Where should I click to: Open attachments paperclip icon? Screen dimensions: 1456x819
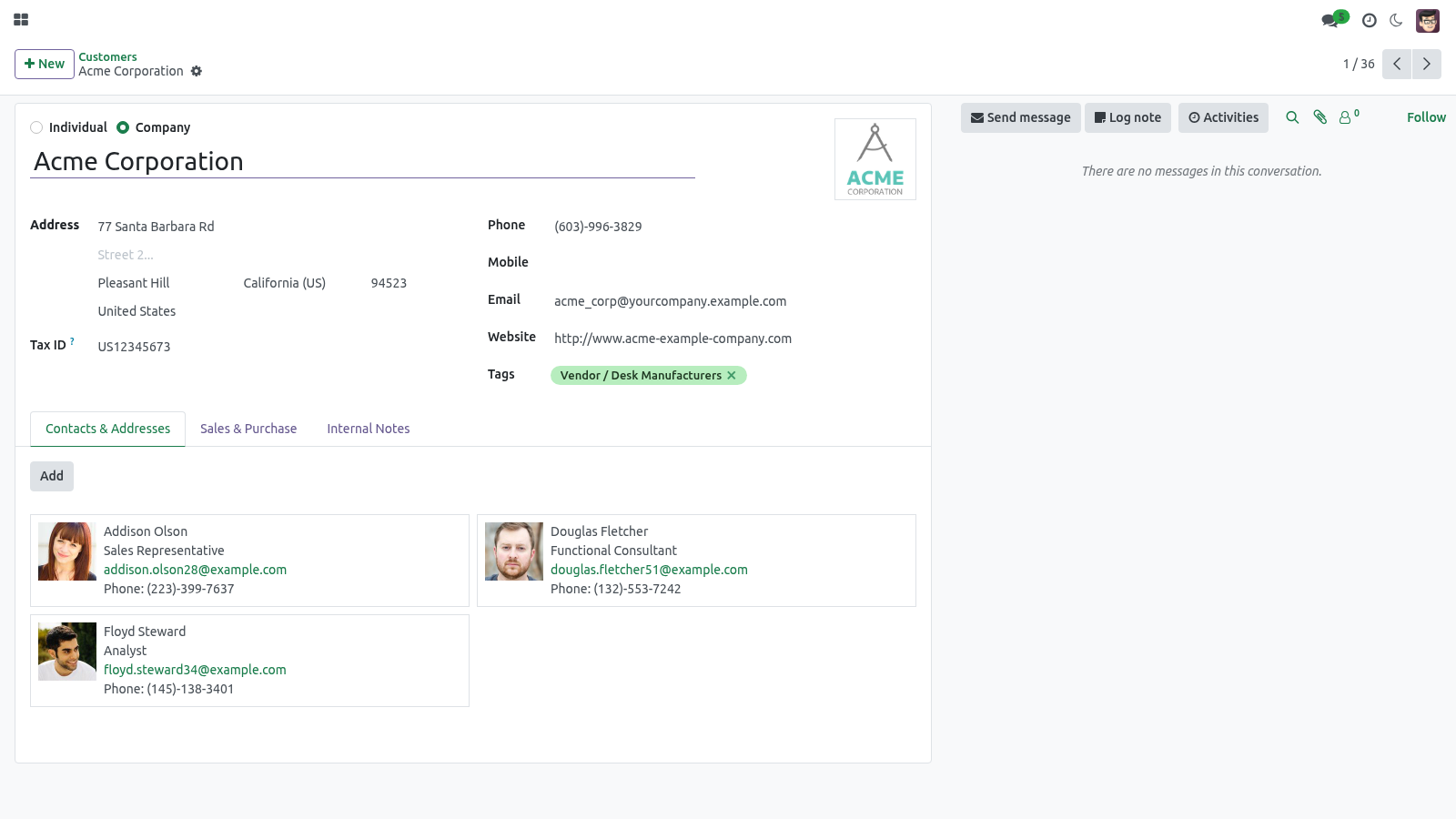coord(1320,117)
